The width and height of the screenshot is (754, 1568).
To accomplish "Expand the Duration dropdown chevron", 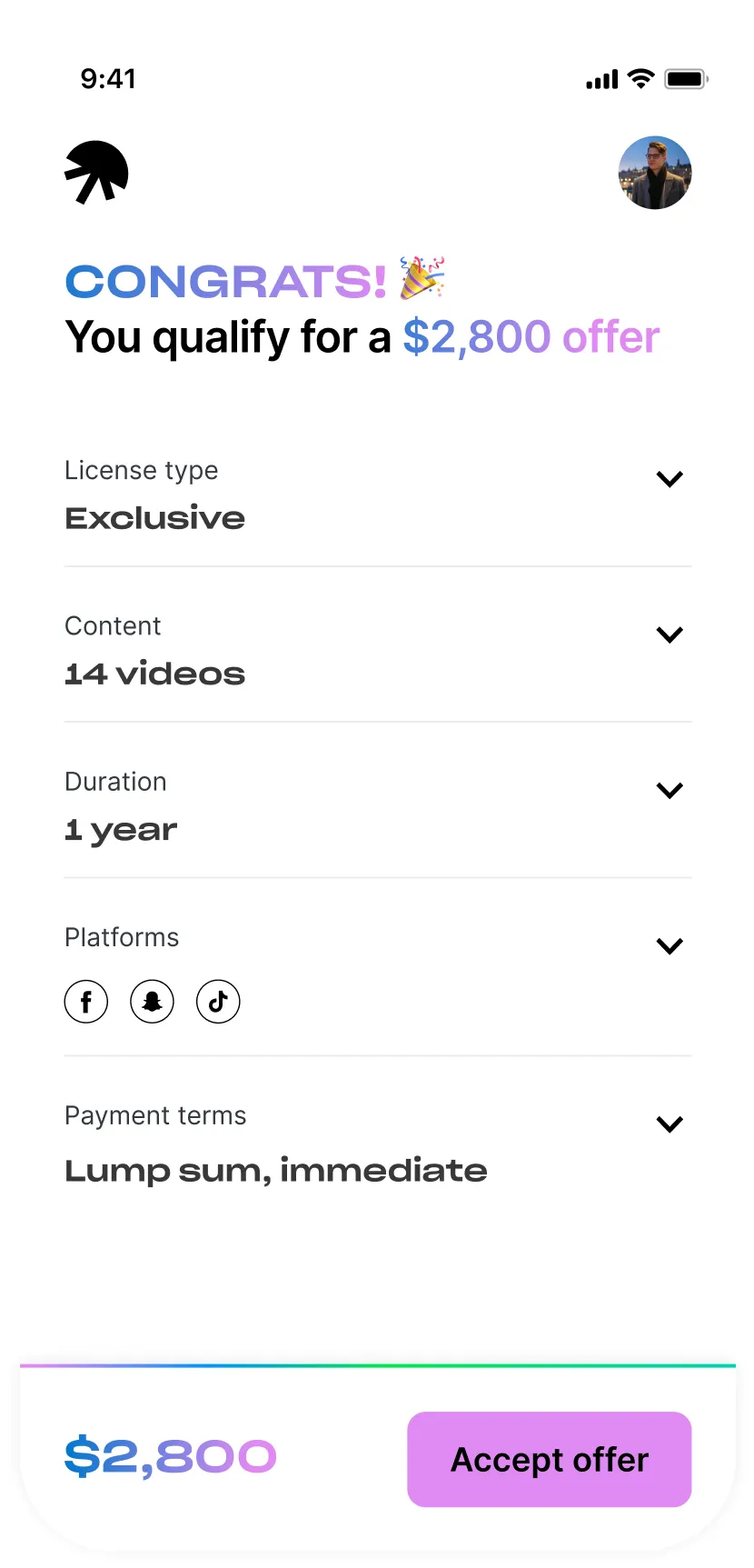I will pos(670,790).
